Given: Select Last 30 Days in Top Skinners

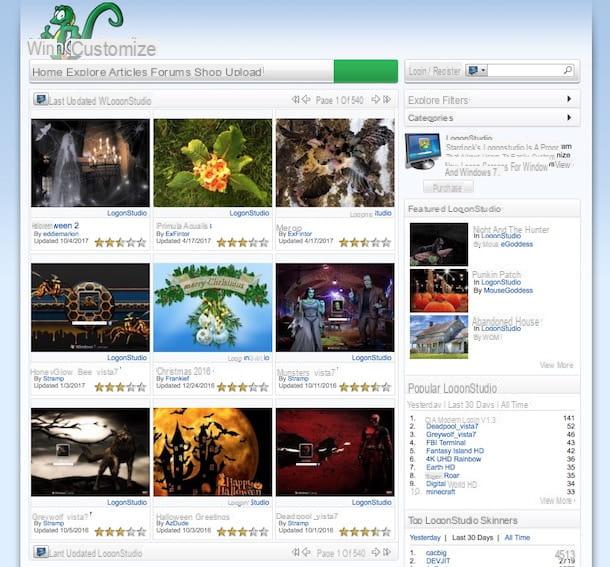Looking at the screenshot, I should tap(472, 537).
